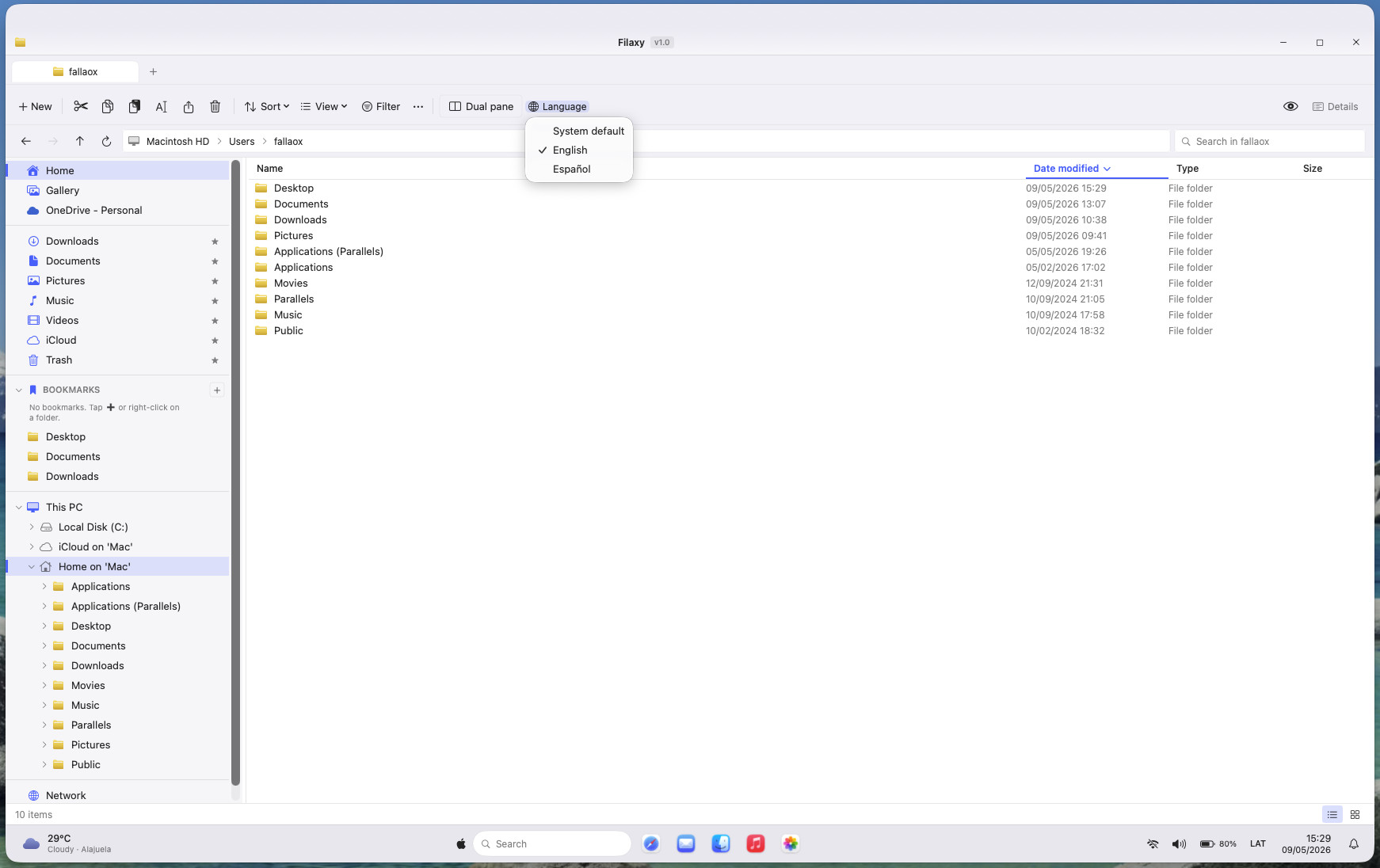Open Safari from the taskbar
The width and height of the screenshot is (1380, 868).
click(651, 843)
